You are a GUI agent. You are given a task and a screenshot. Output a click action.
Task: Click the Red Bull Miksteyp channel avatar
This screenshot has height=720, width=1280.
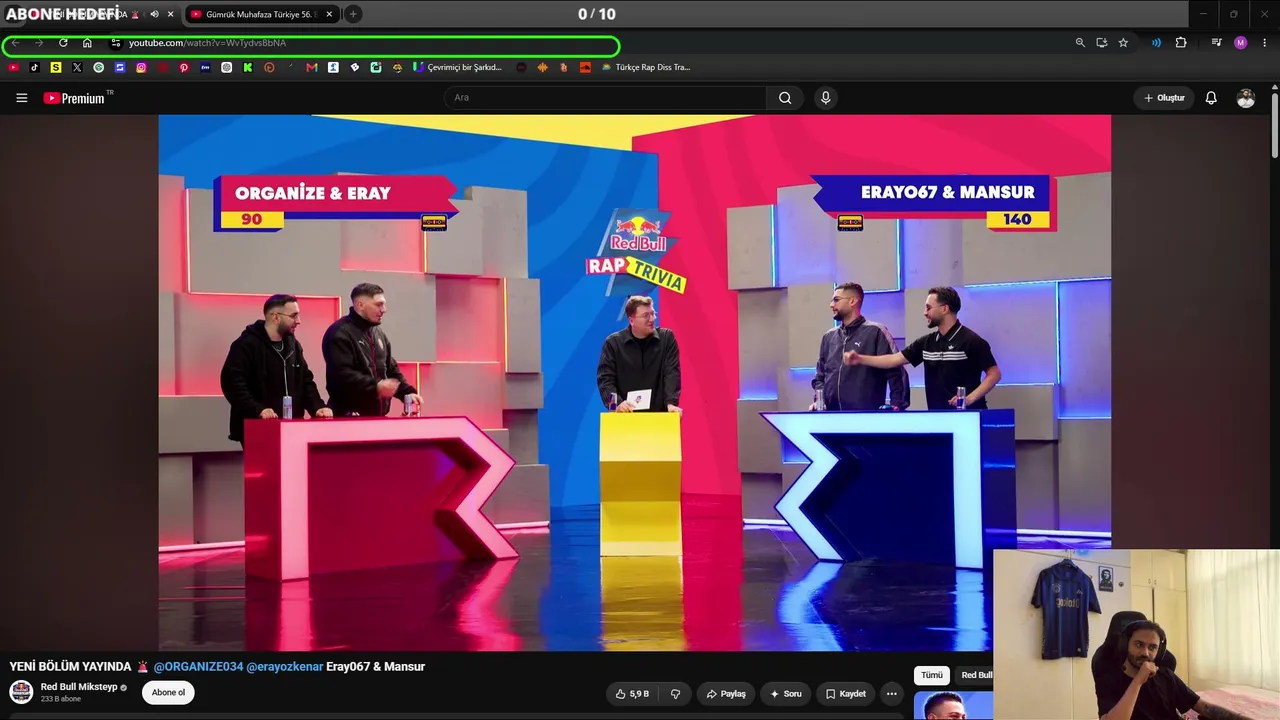21,692
